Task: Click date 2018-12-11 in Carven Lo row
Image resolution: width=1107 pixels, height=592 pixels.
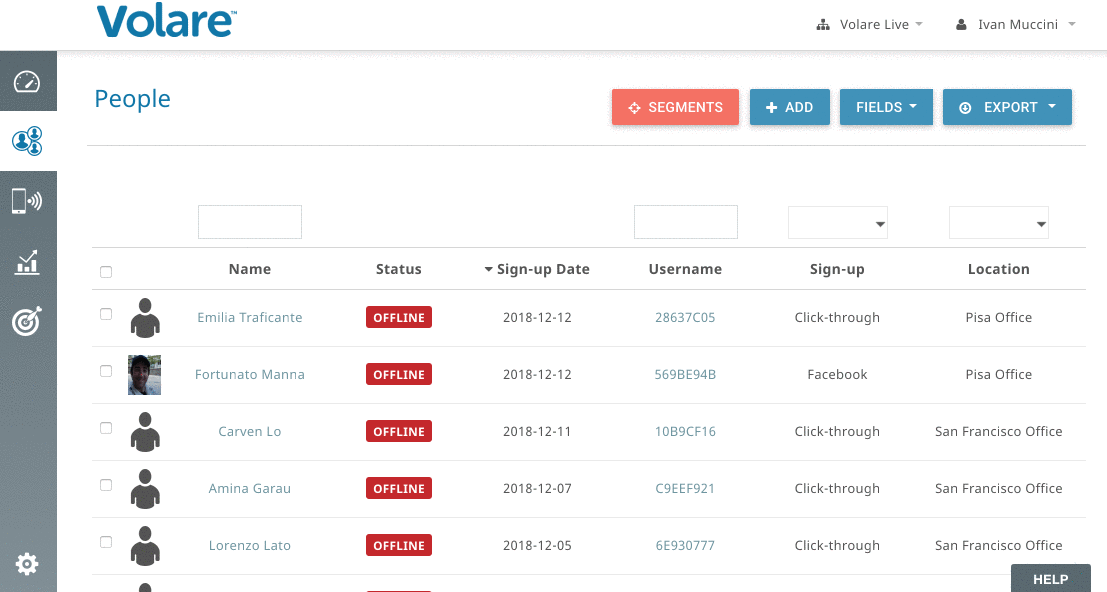Action: coord(537,432)
